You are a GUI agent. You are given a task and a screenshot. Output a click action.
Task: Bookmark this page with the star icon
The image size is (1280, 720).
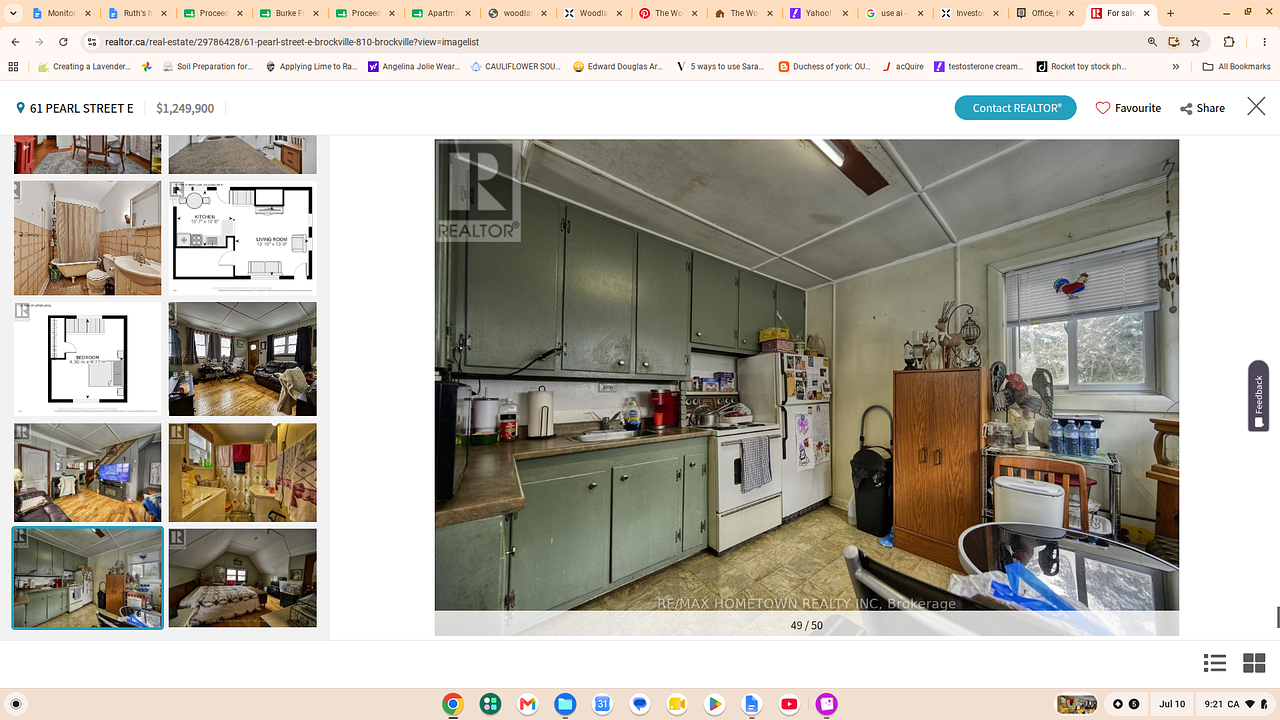coord(1196,42)
